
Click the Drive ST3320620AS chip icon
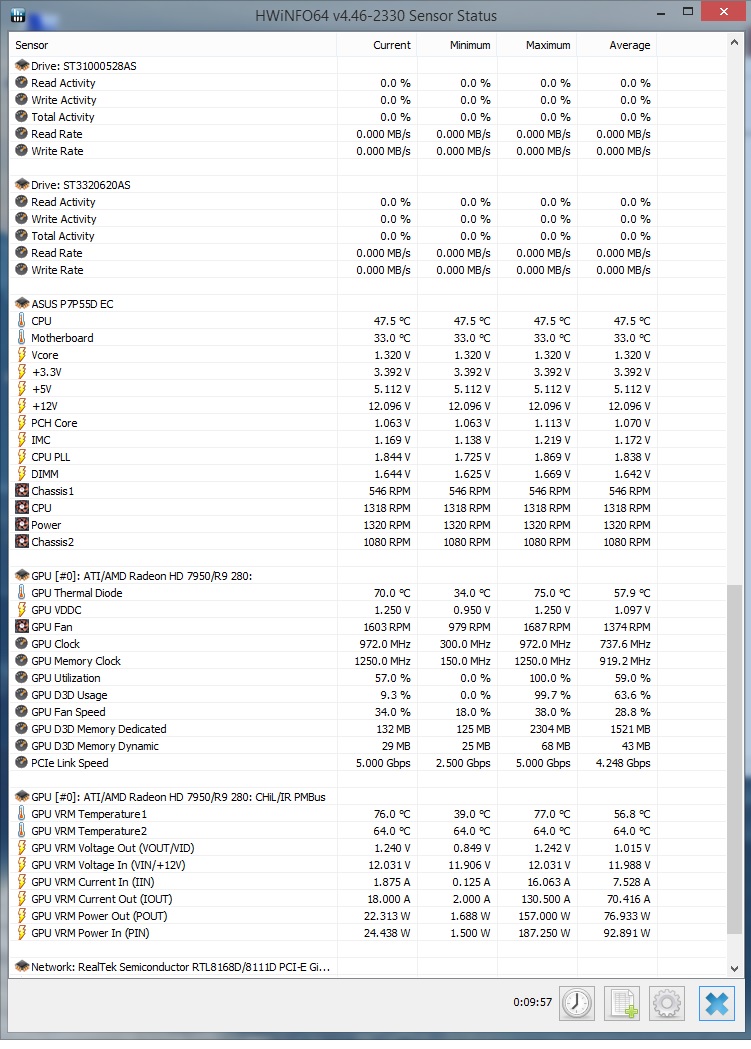[x=21, y=185]
